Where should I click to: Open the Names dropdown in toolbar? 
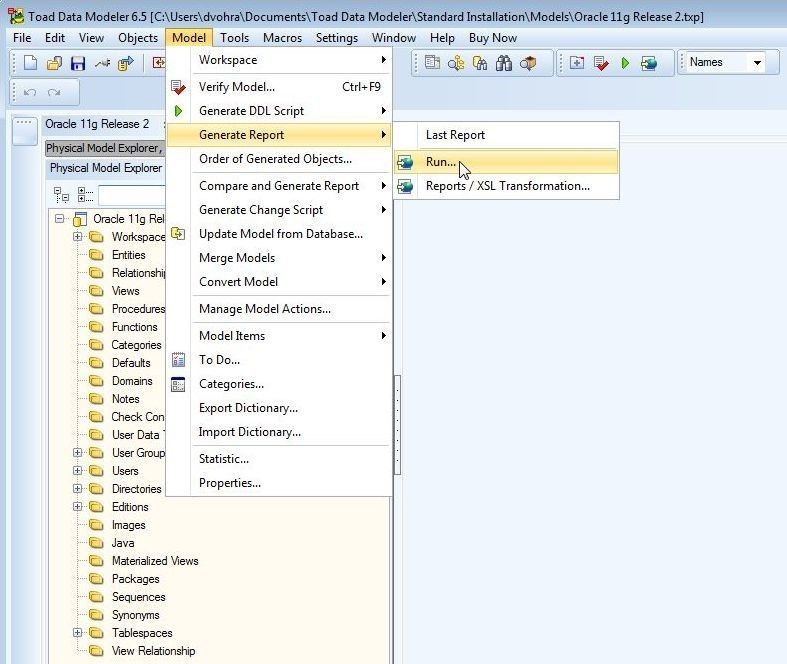pyautogui.click(x=757, y=63)
